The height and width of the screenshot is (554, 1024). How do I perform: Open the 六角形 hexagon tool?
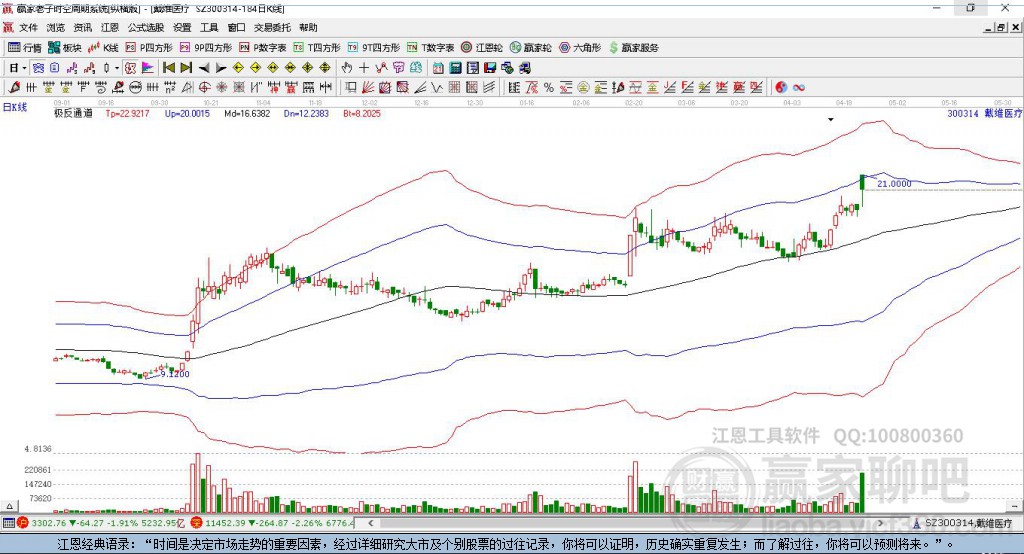tap(580, 48)
